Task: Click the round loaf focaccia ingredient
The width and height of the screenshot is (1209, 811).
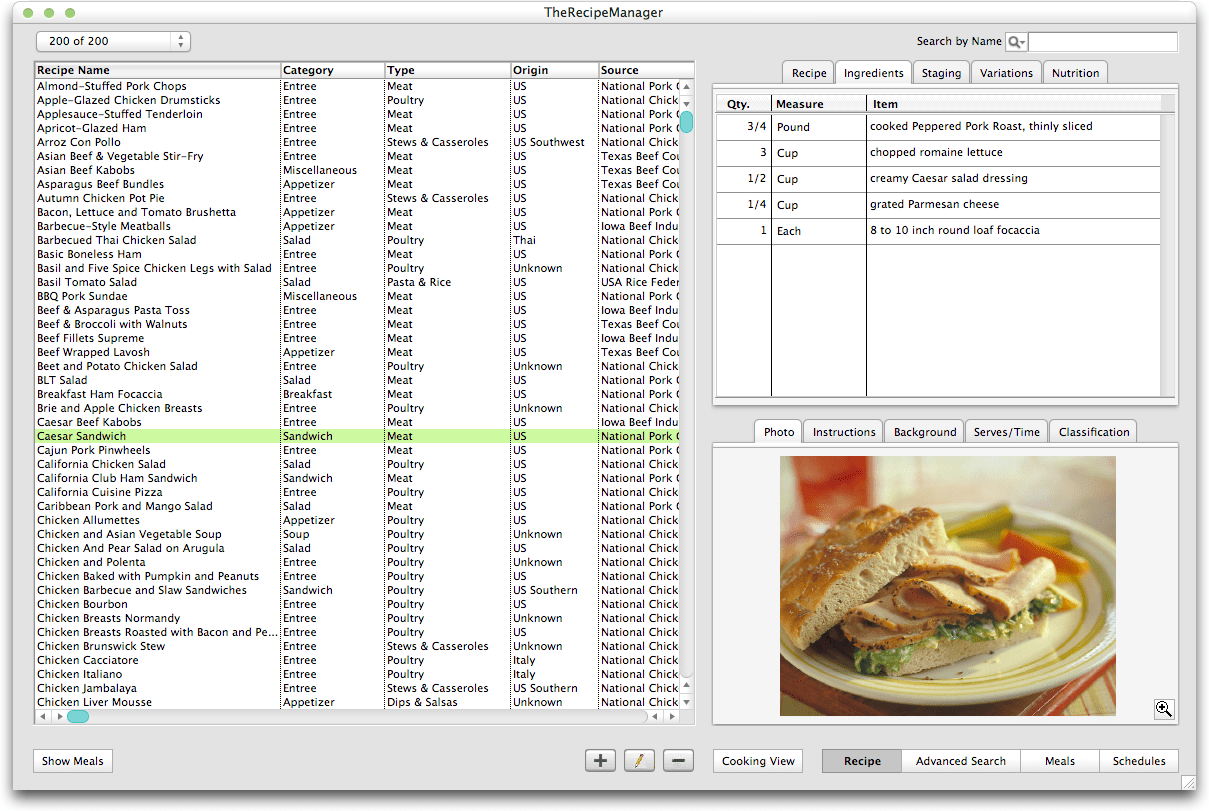Action: point(955,231)
